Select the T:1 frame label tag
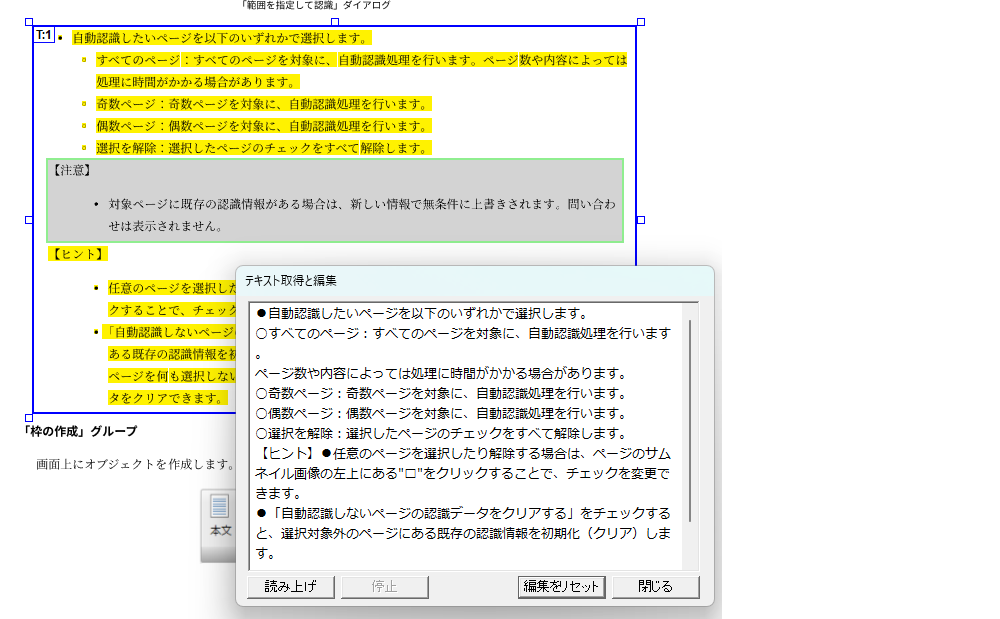Screen dimensions: 1000x619 [x=44, y=36]
